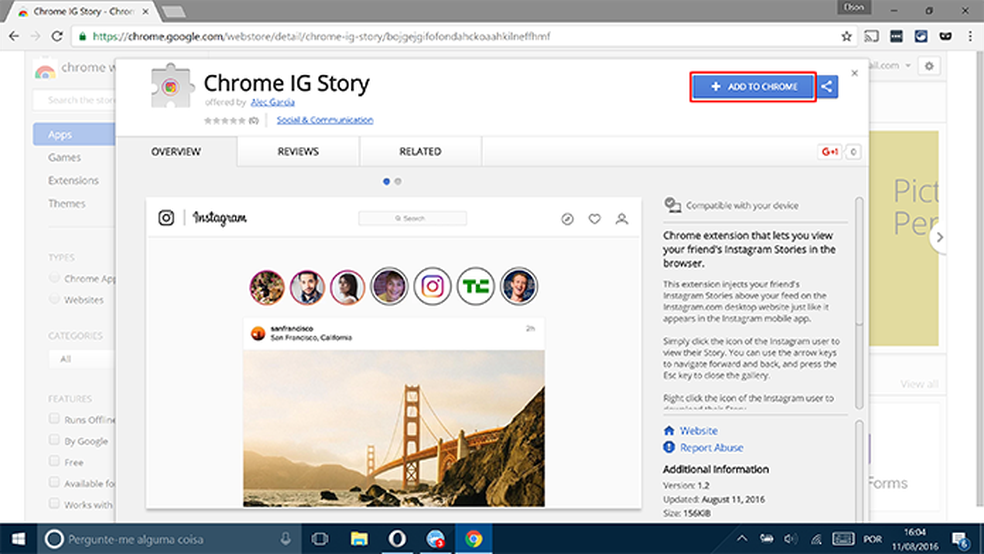984x554 pixels.
Task: Close the Chrome IG Story browser tab
Action: coord(146,11)
